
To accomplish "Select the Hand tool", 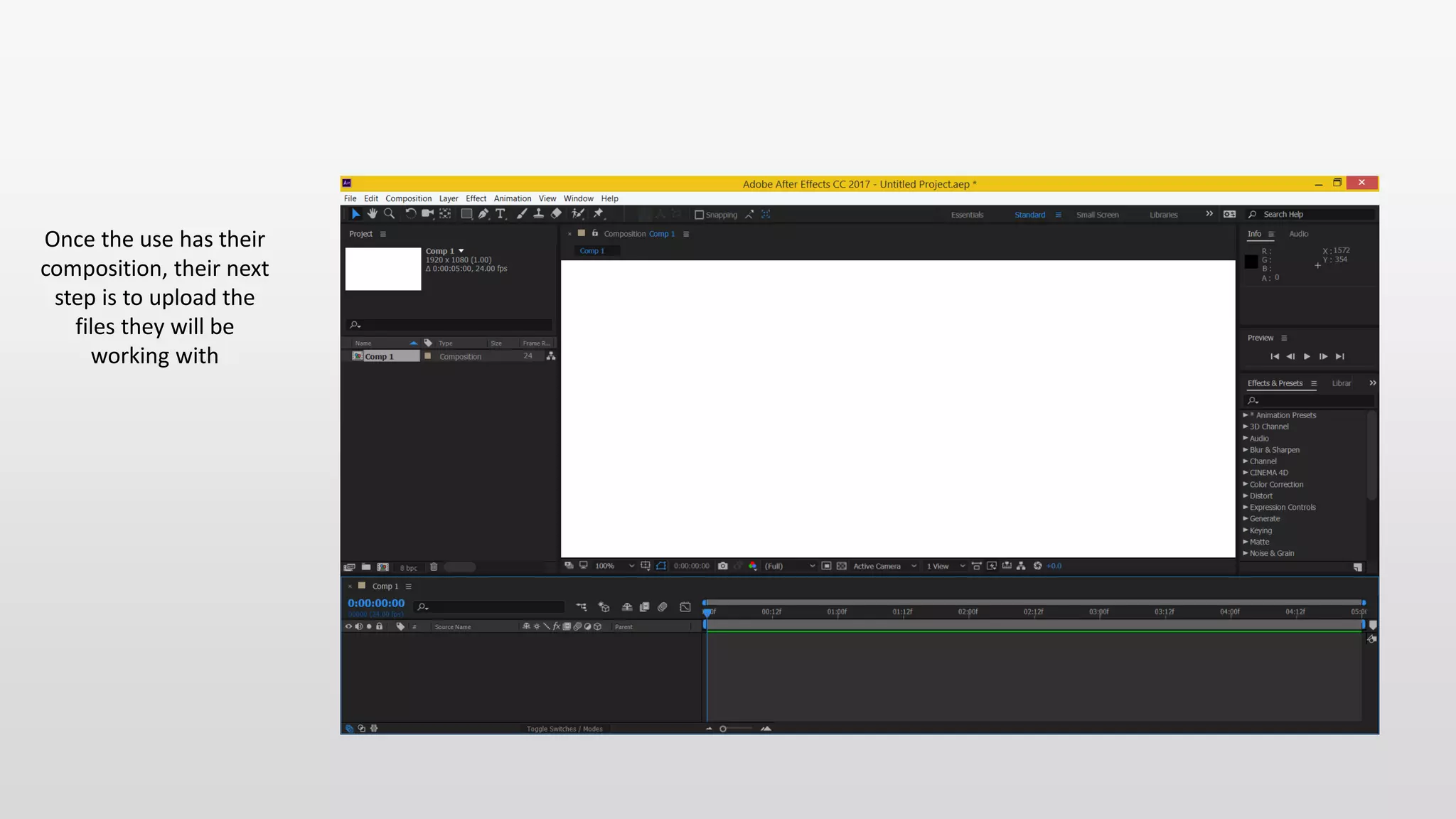I will point(372,214).
